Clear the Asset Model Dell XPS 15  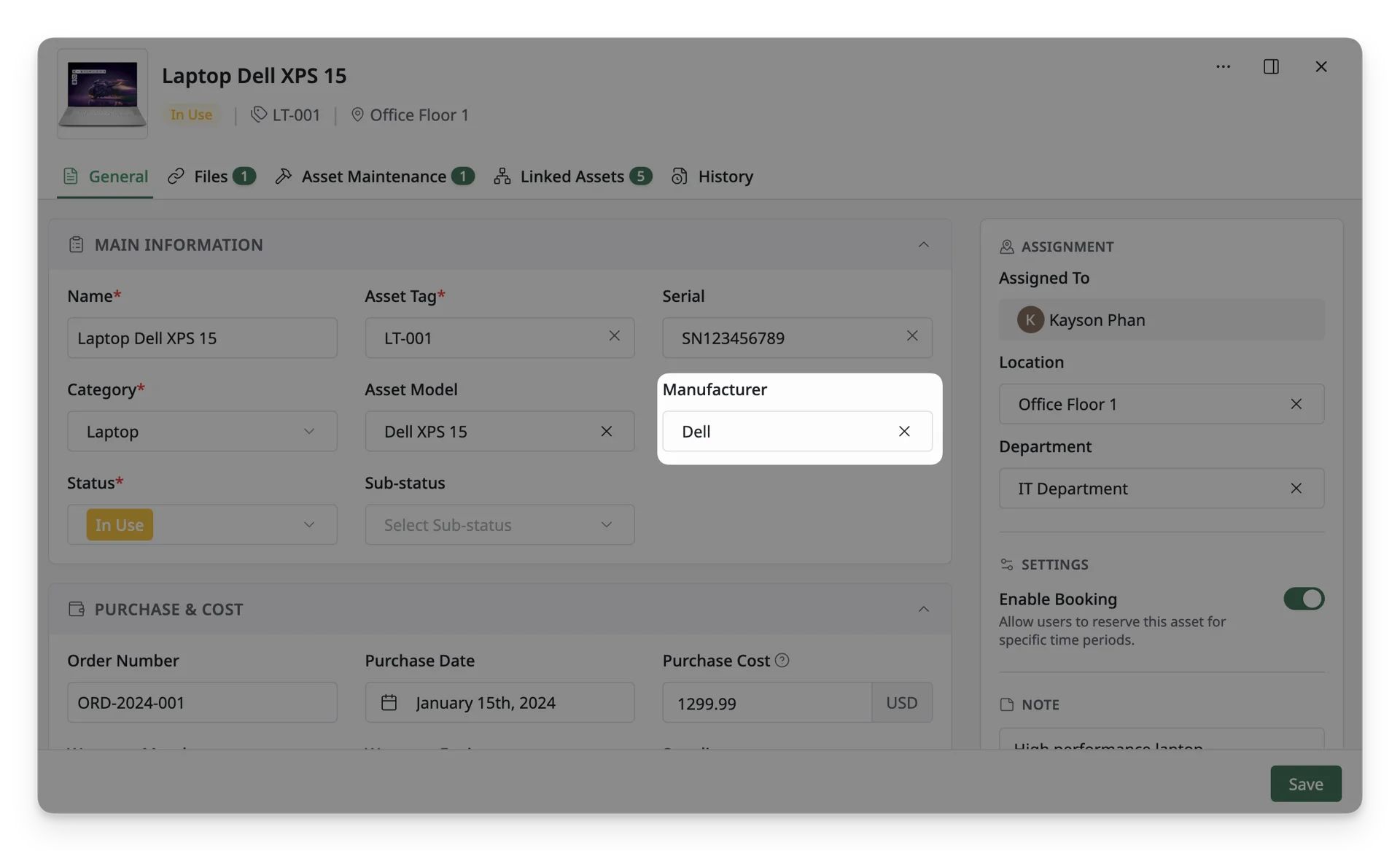point(606,431)
